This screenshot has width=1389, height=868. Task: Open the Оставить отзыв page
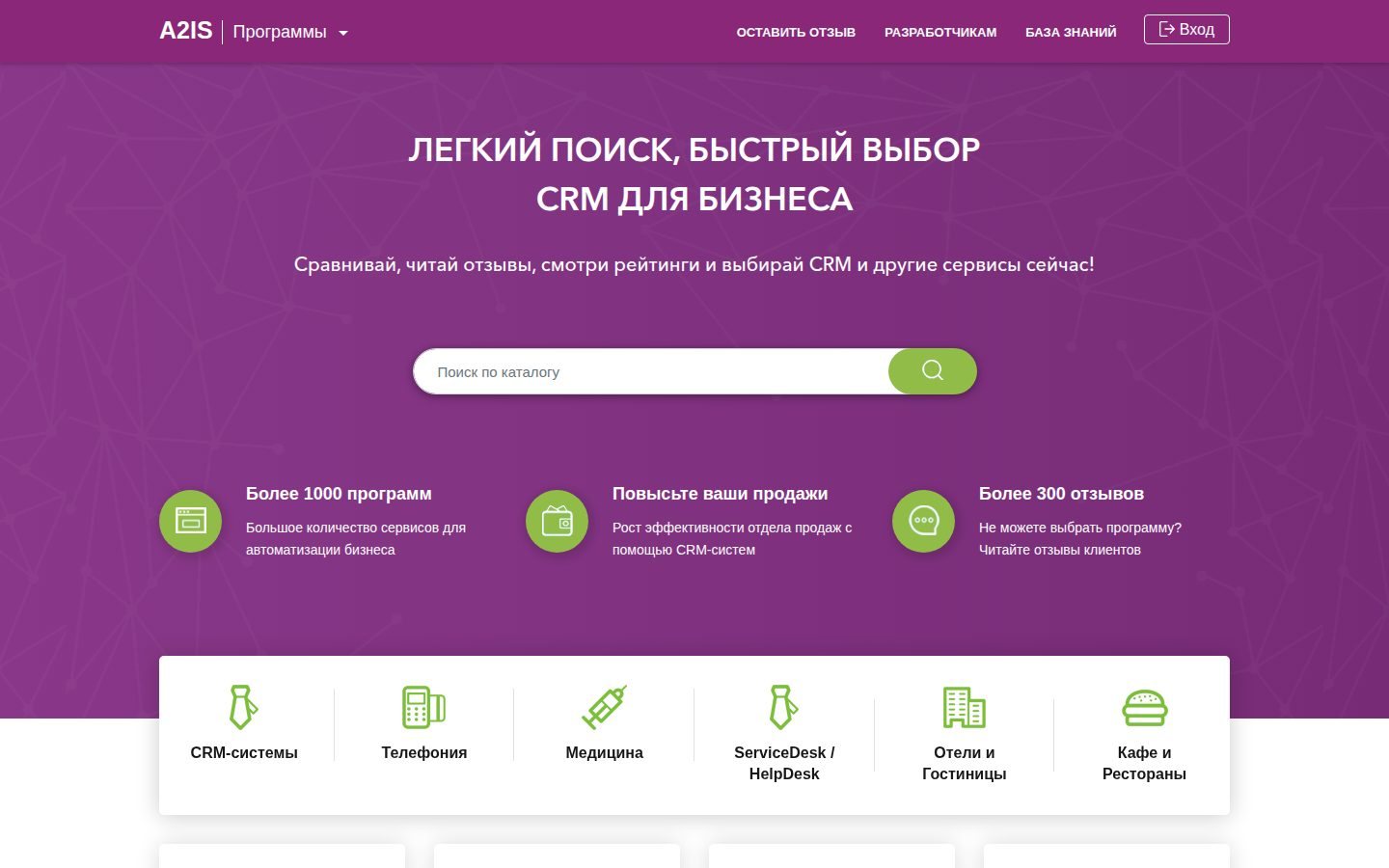[x=796, y=32]
